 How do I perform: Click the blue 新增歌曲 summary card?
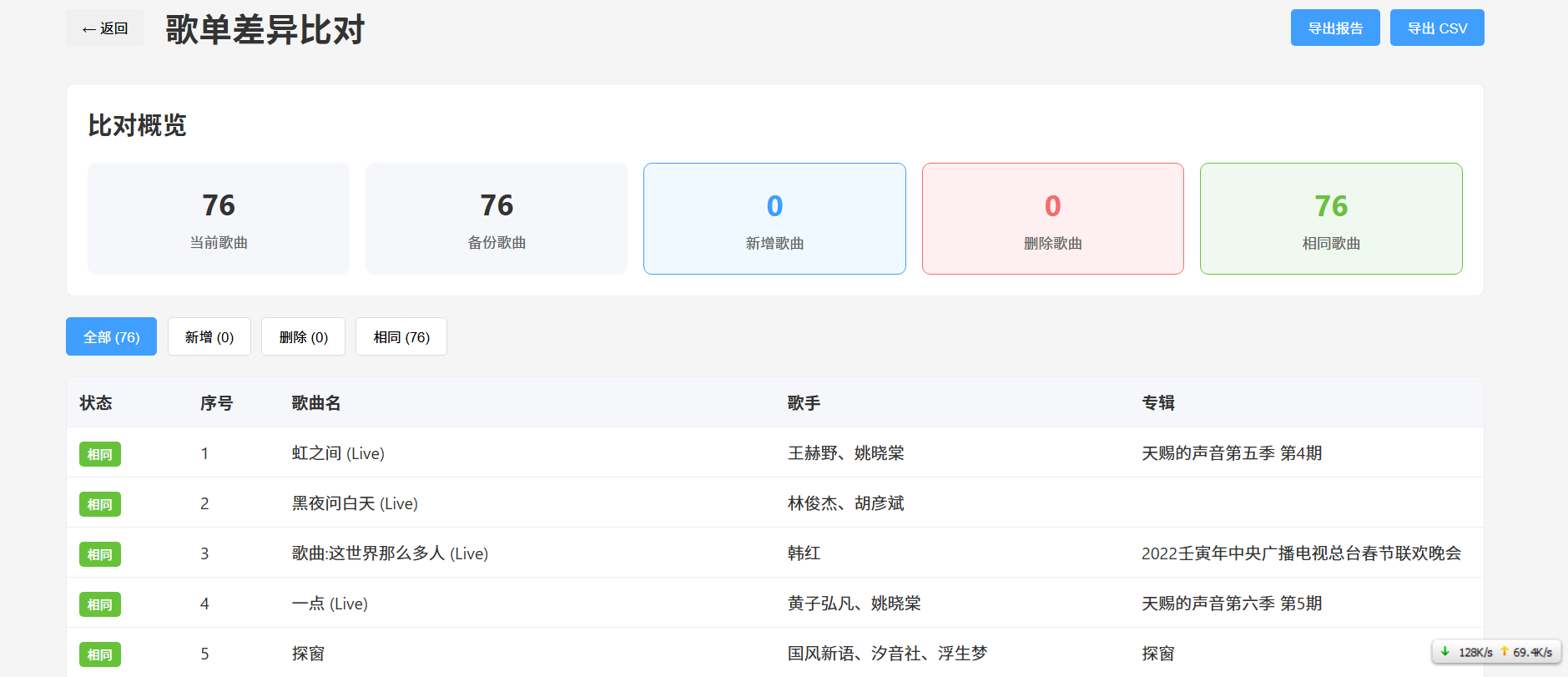pos(774,219)
